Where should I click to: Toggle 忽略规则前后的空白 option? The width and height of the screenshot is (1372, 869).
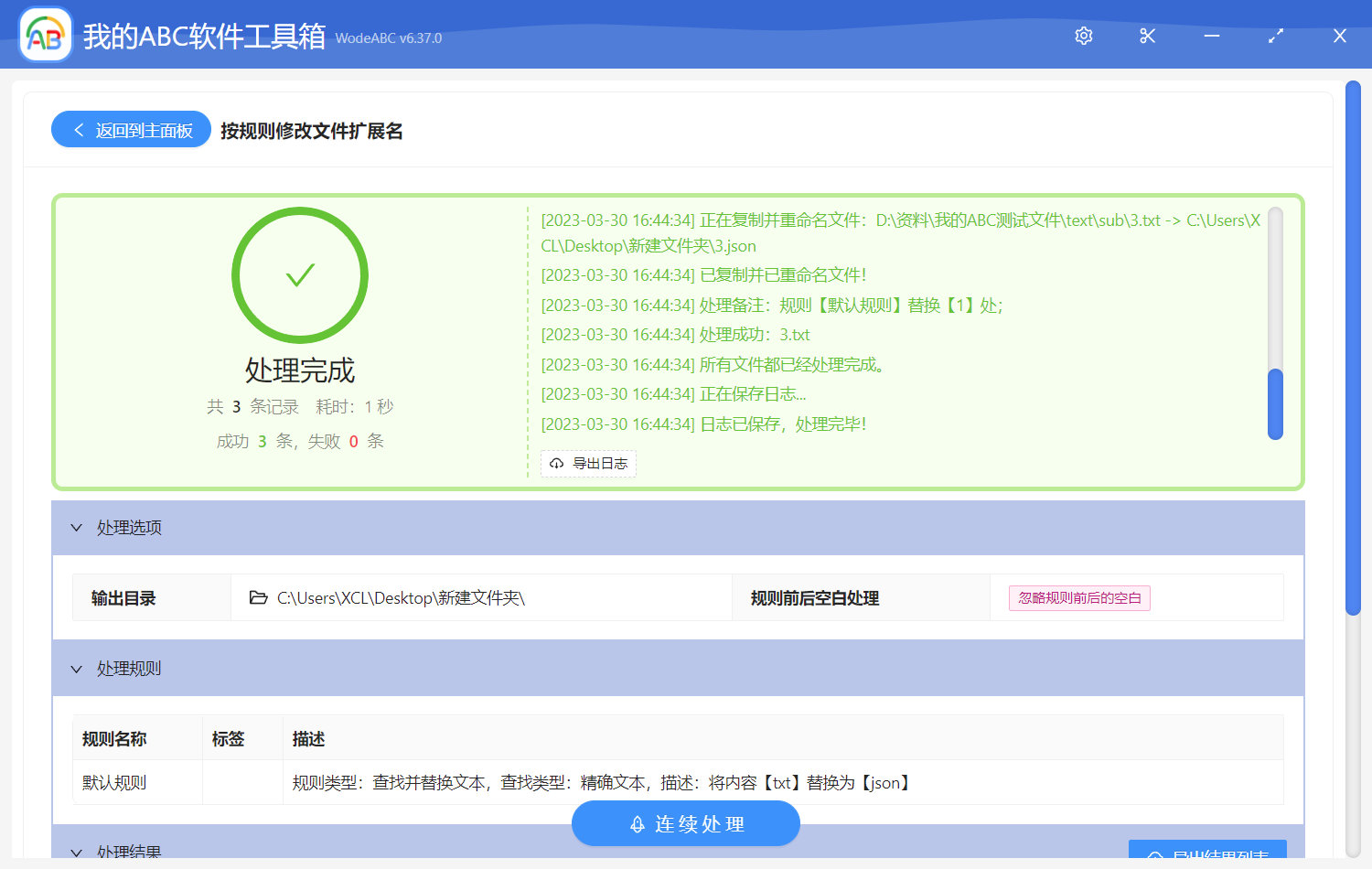tap(1079, 597)
